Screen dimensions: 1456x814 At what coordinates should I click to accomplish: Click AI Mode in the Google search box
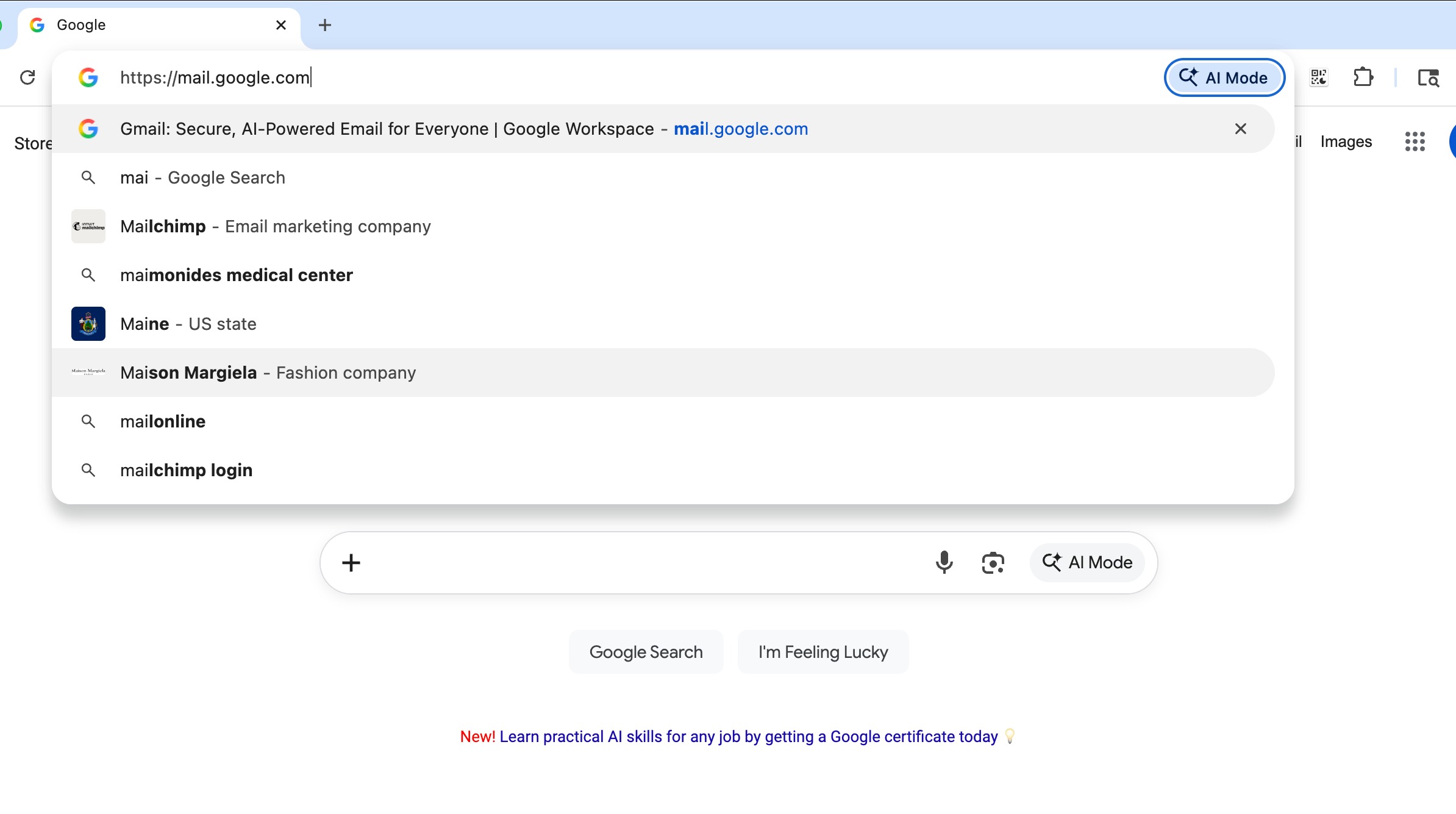point(1087,562)
